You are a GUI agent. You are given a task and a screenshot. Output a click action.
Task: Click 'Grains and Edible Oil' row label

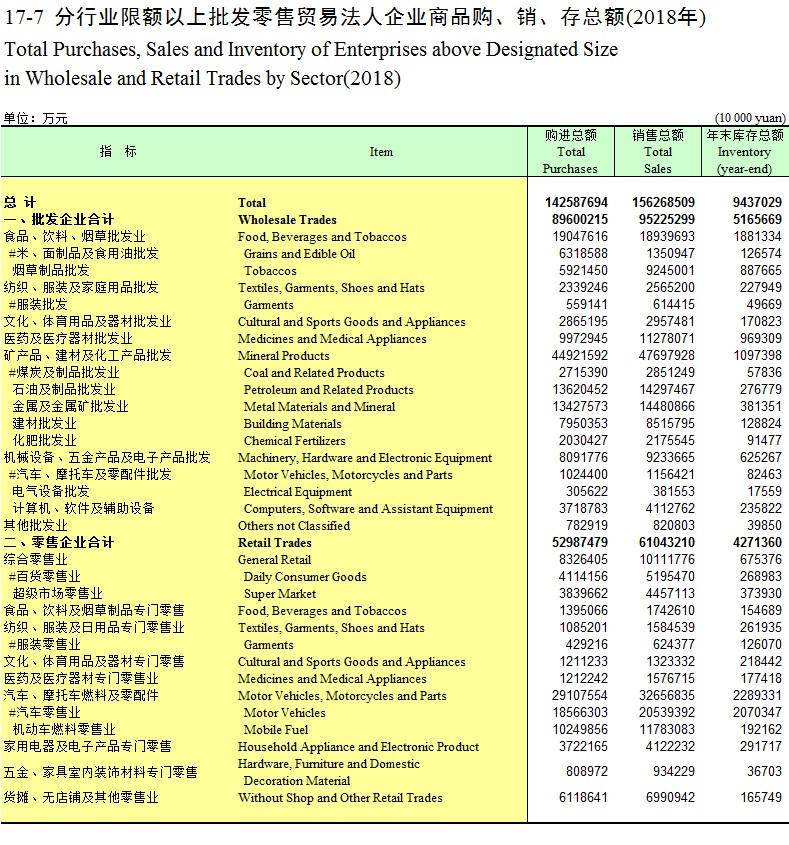[299, 254]
